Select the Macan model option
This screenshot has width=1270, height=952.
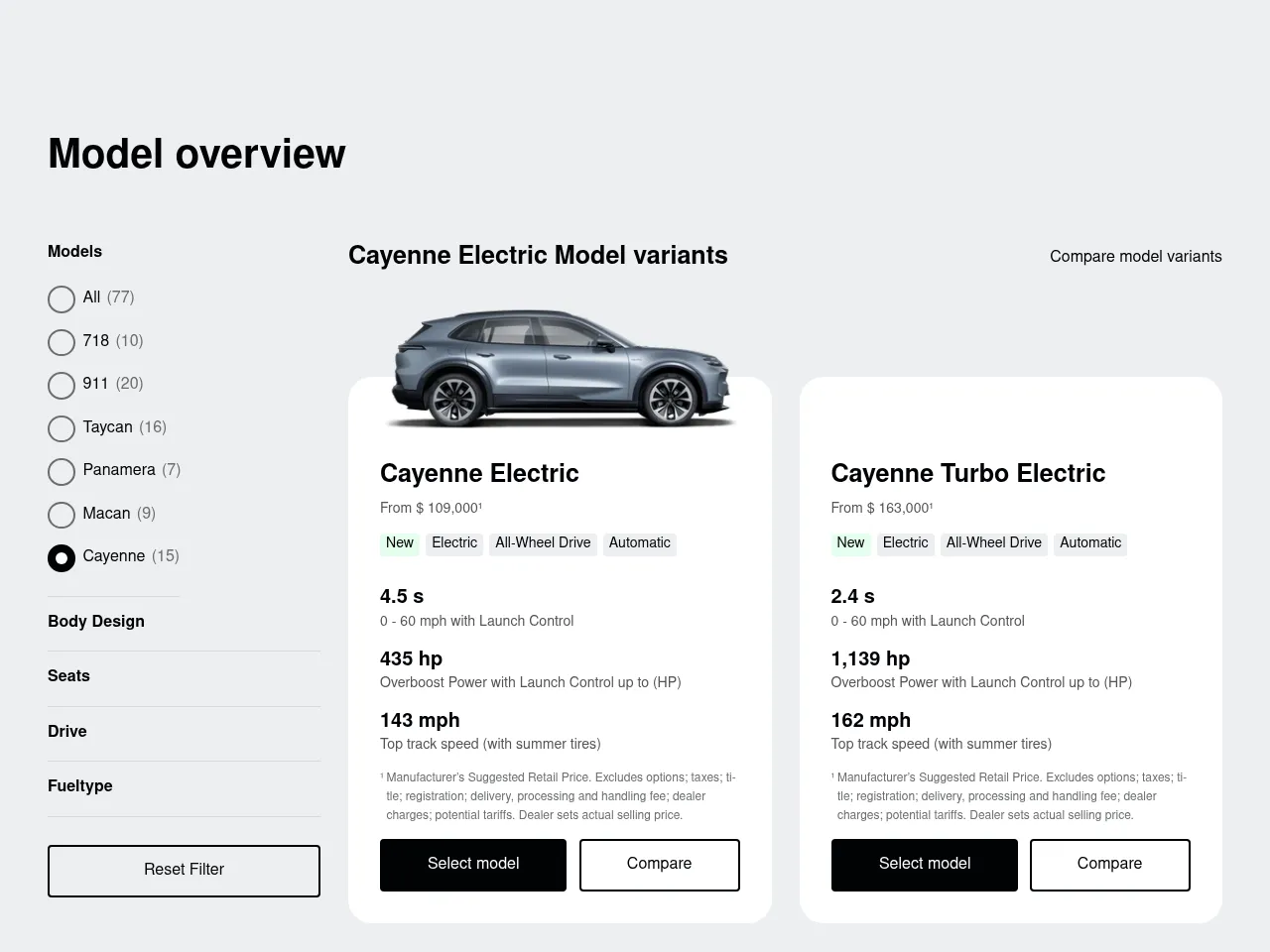pyautogui.click(x=62, y=515)
